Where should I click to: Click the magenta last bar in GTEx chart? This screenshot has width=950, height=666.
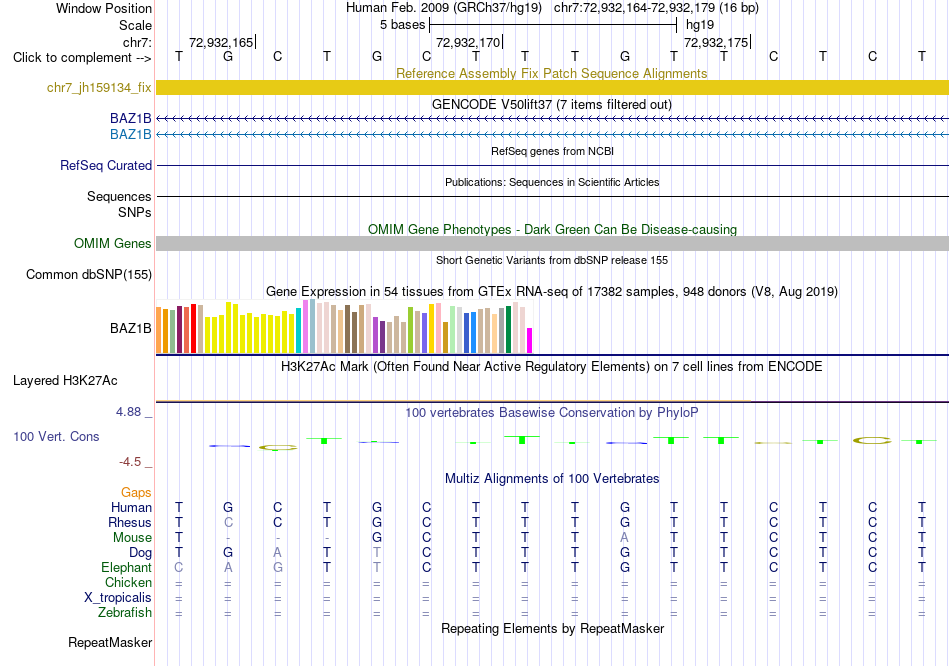(530, 341)
